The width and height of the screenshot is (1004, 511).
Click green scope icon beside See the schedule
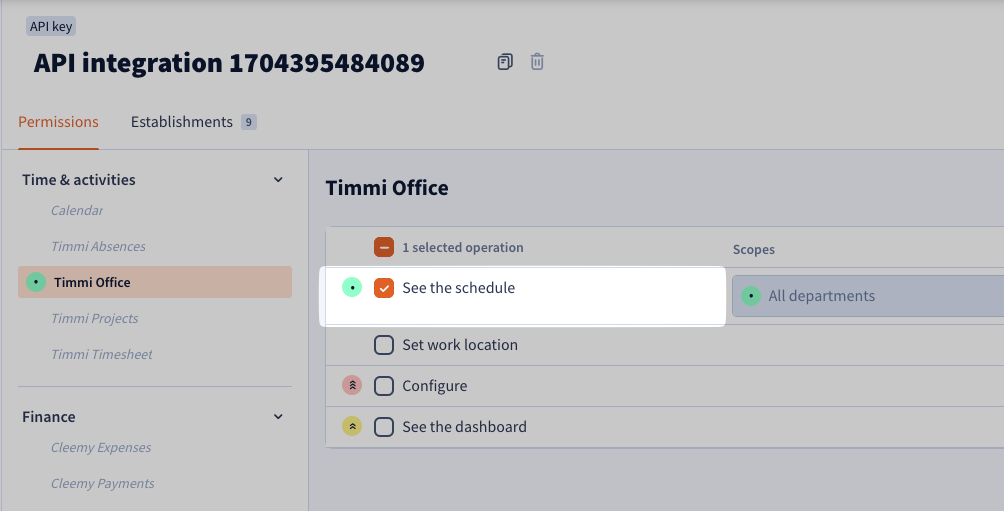click(x=352, y=288)
